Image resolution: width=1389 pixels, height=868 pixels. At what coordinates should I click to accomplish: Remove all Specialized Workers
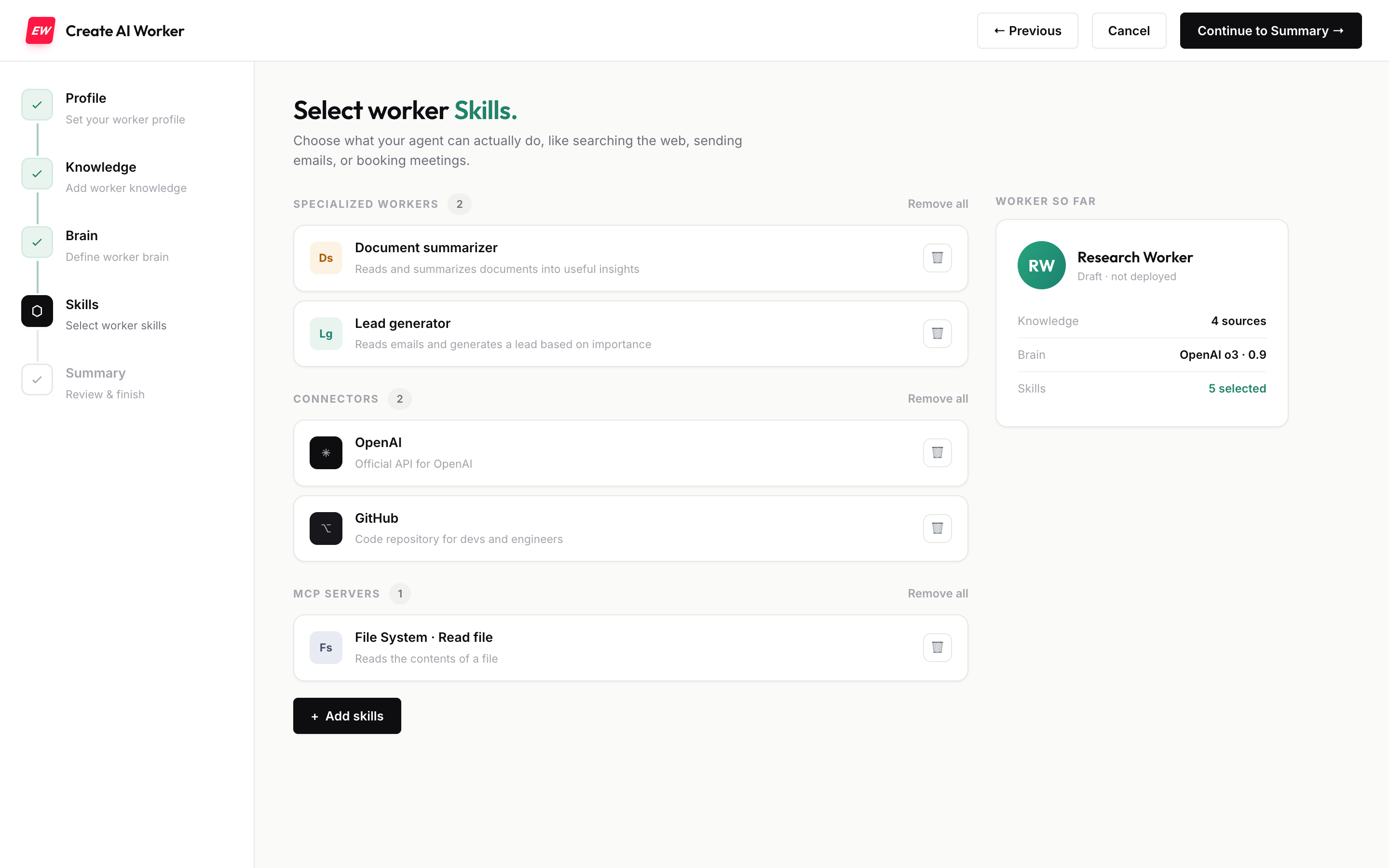[938, 204]
